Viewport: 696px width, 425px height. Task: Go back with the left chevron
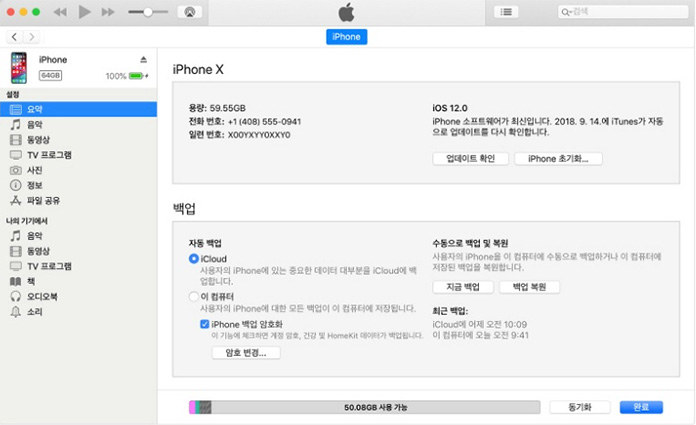14,37
